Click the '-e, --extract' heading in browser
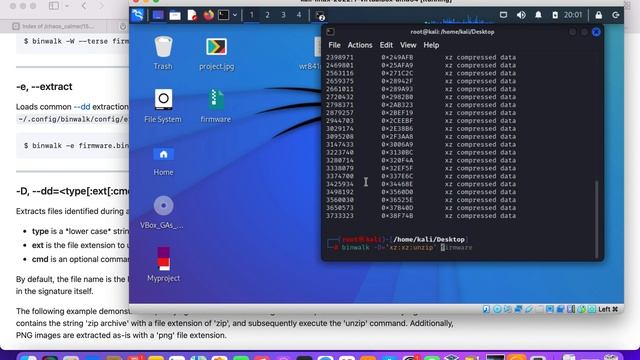640x360 pixels. 44,87
